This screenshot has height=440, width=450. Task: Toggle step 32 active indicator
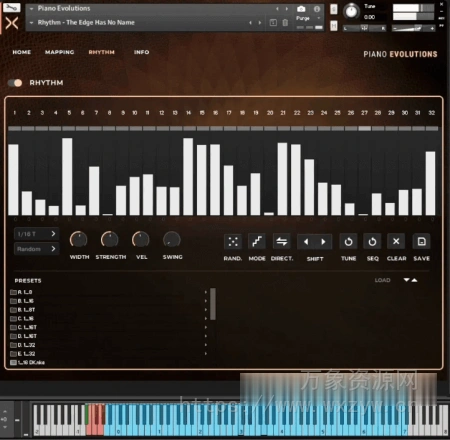click(x=432, y=128)
